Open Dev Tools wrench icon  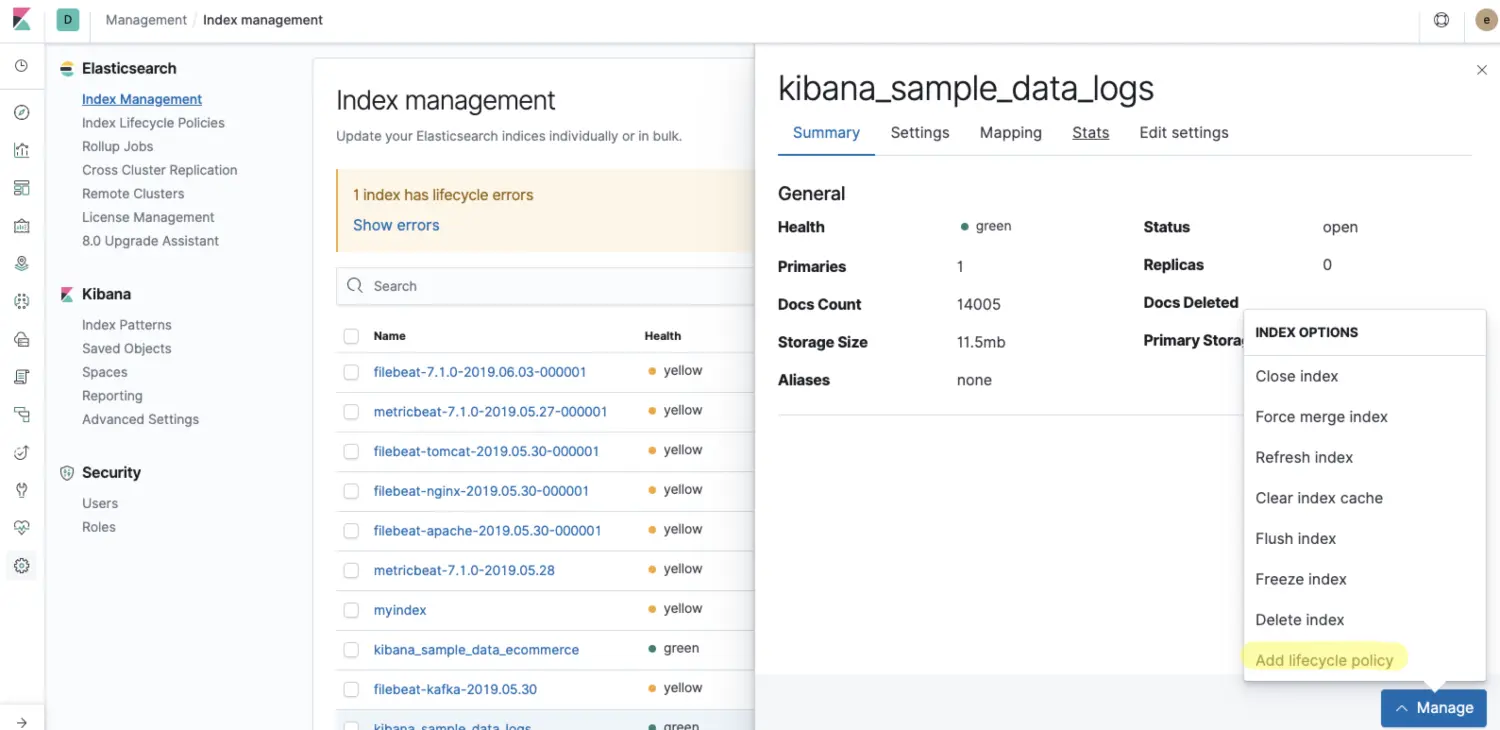coord(22,490)
